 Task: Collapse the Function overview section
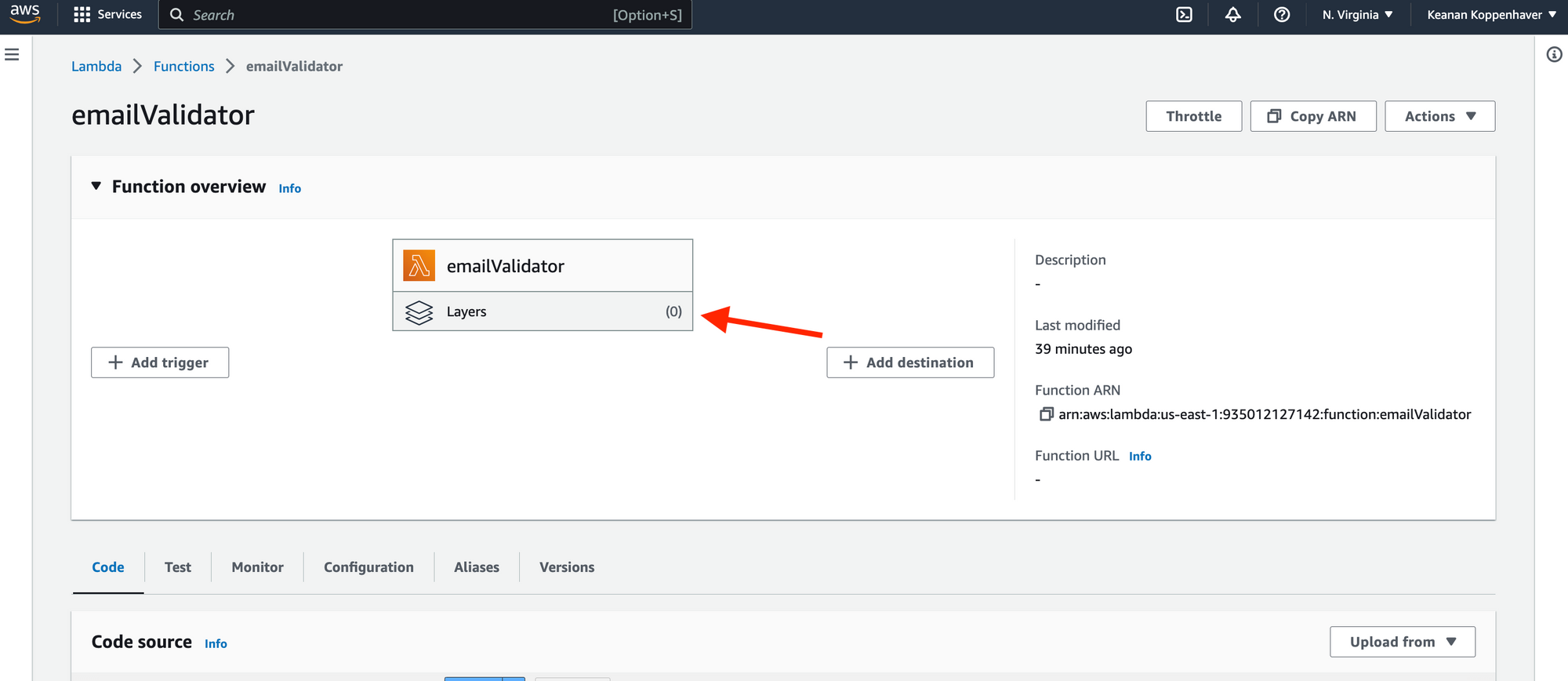click(x=96, y=186)
